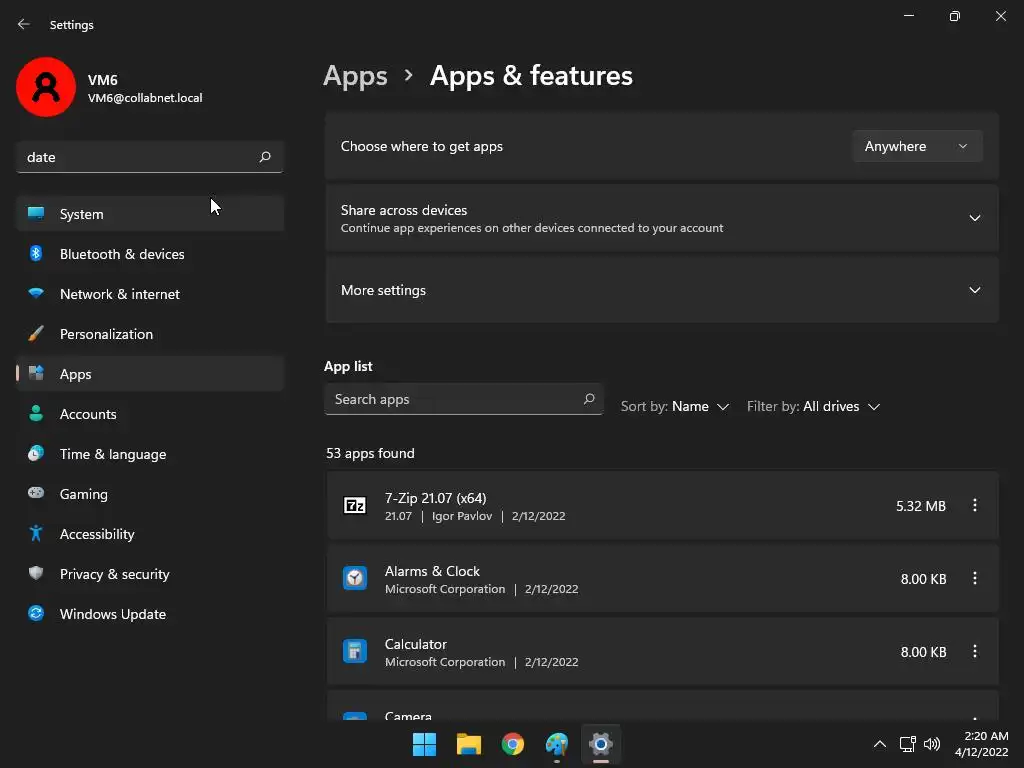
Task: Go to Windows Update settings
Action: [x=113, y=614]
